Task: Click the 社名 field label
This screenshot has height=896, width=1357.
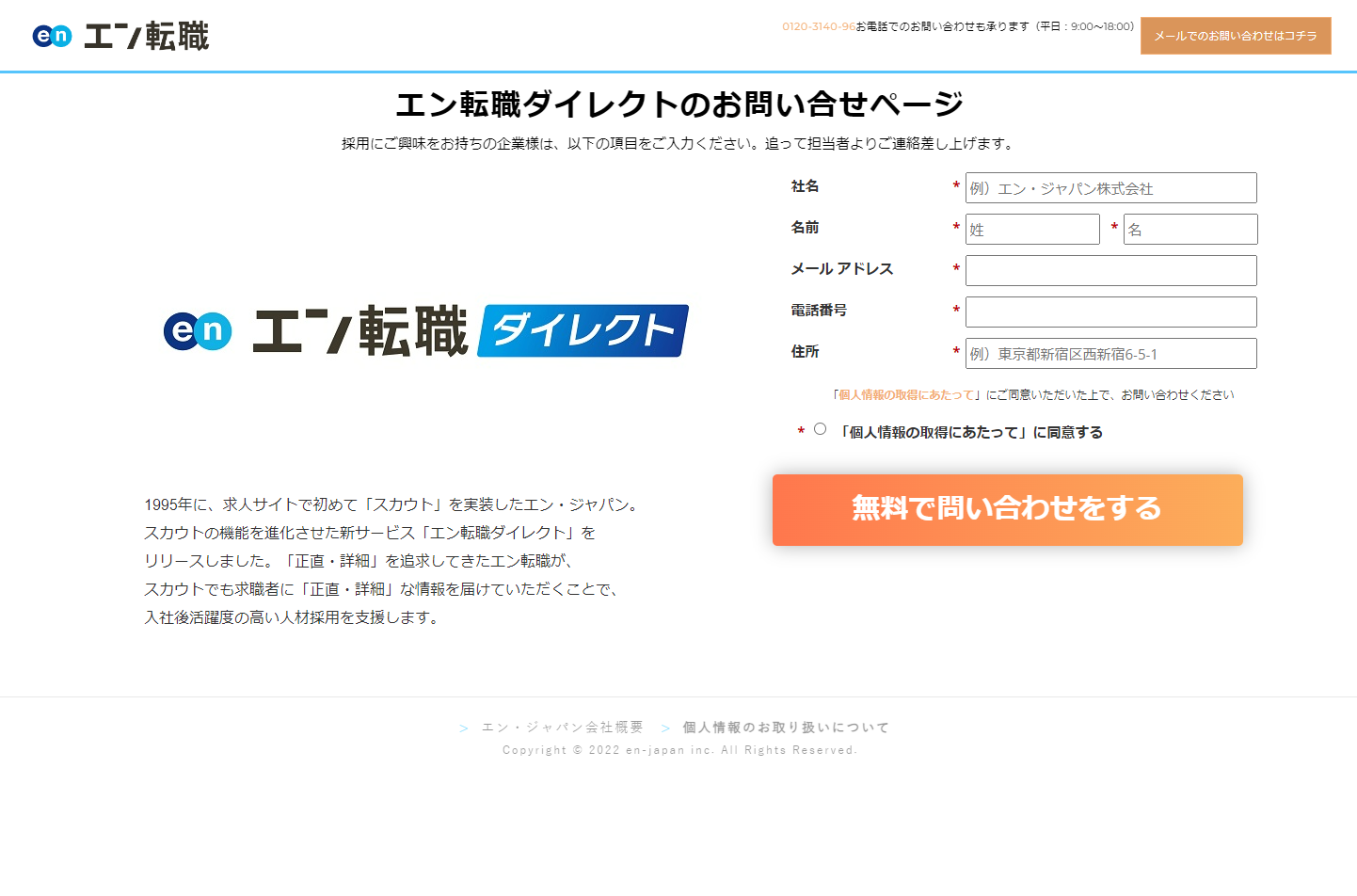Action: [x=805, y=186]
